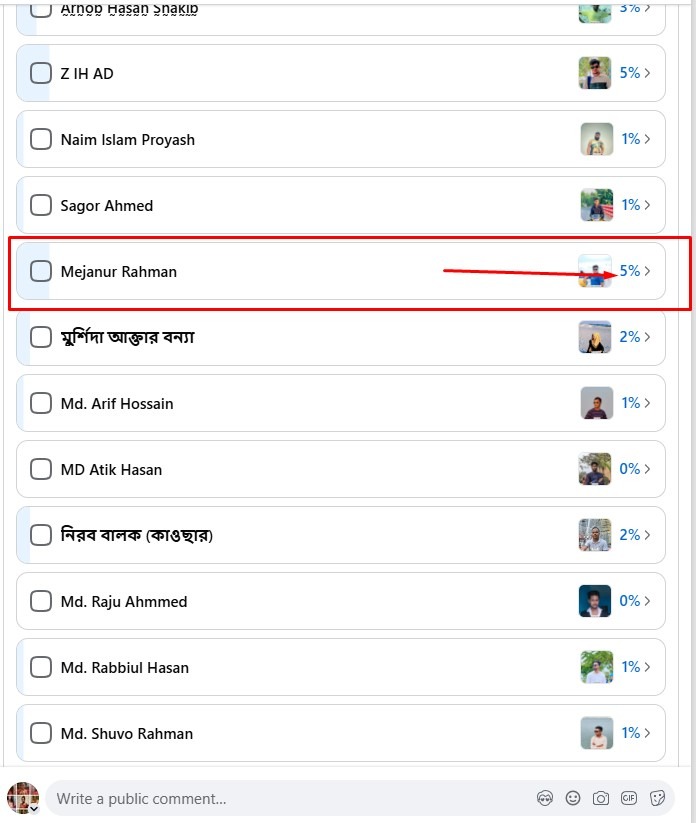Check the Mejanur Rahman poll option
Image resolution: width=696 pixels, height=823 pixels.
coord(41,271)
